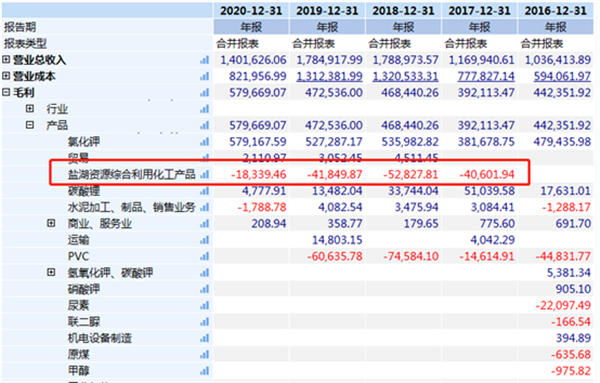Open chart icon for 营业成本 row

(205, 77)
